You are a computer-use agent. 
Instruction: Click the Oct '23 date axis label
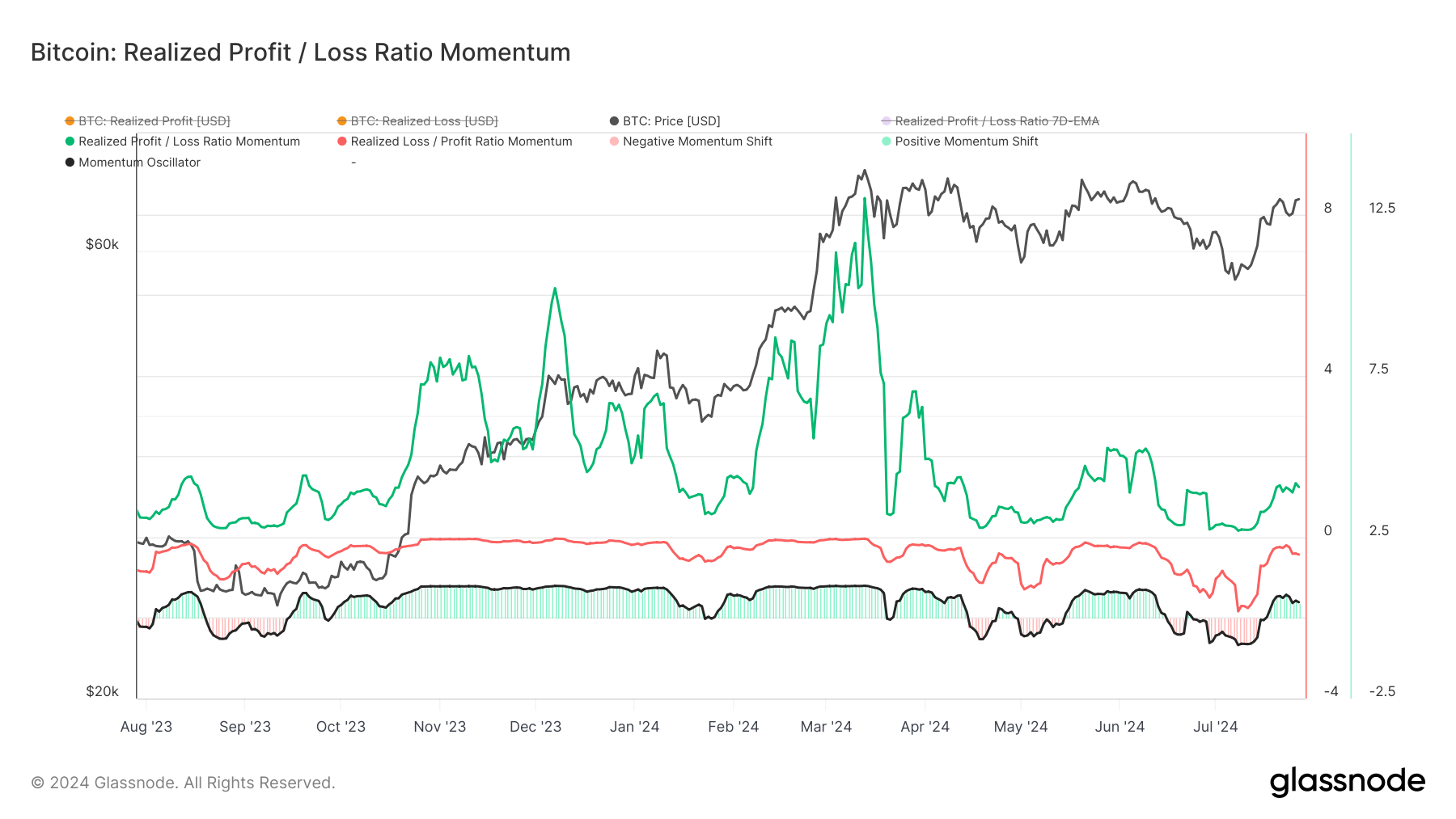pos(341,727)
